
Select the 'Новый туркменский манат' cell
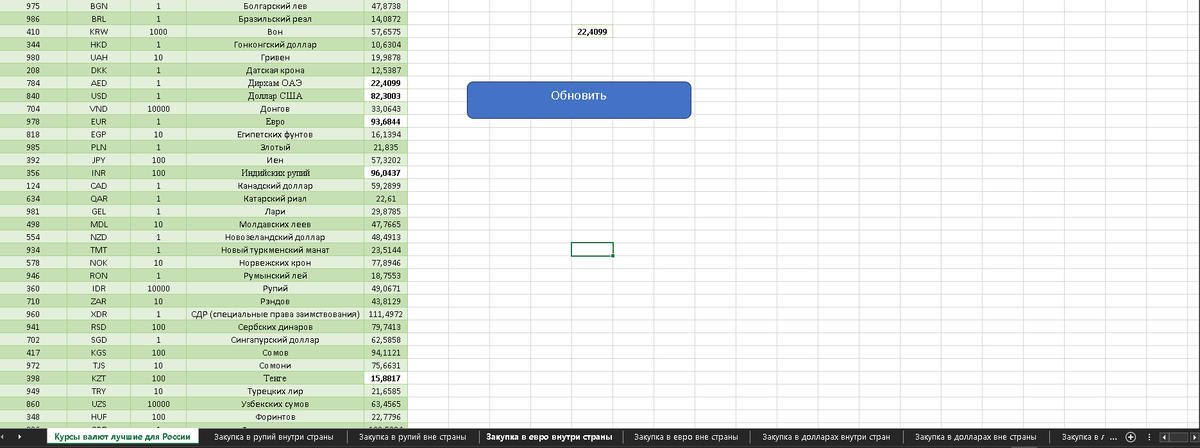[x=275, y=250]
